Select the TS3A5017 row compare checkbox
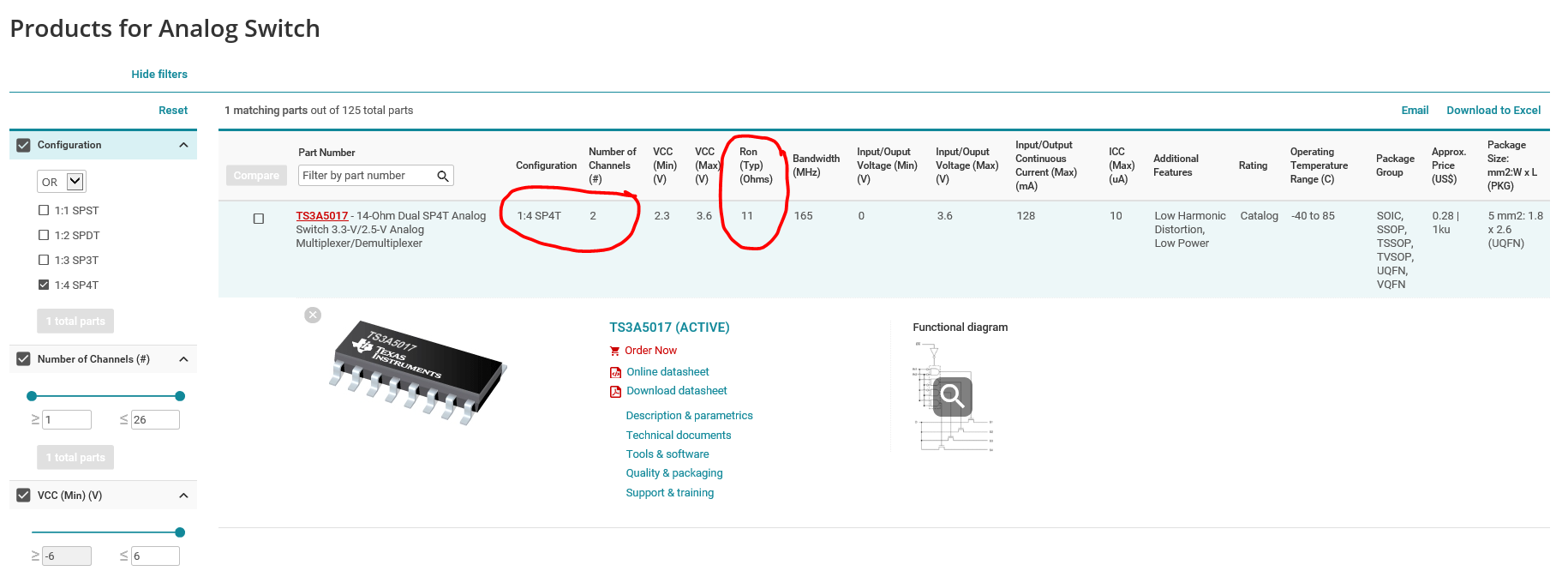Image resolution: width=1568 pixels, height=571 pixels. (259, 219)
